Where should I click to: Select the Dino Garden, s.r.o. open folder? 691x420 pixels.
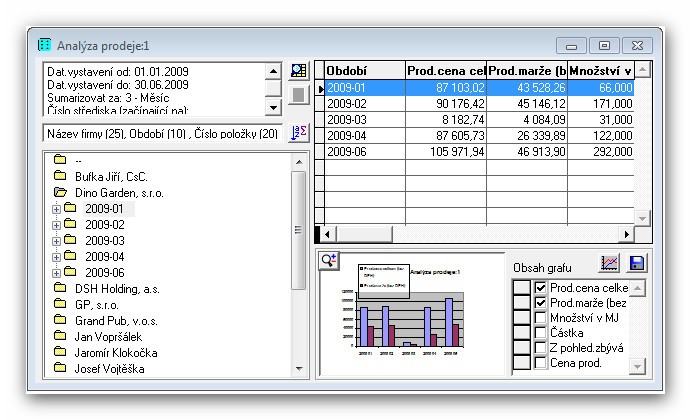point(119,192)
